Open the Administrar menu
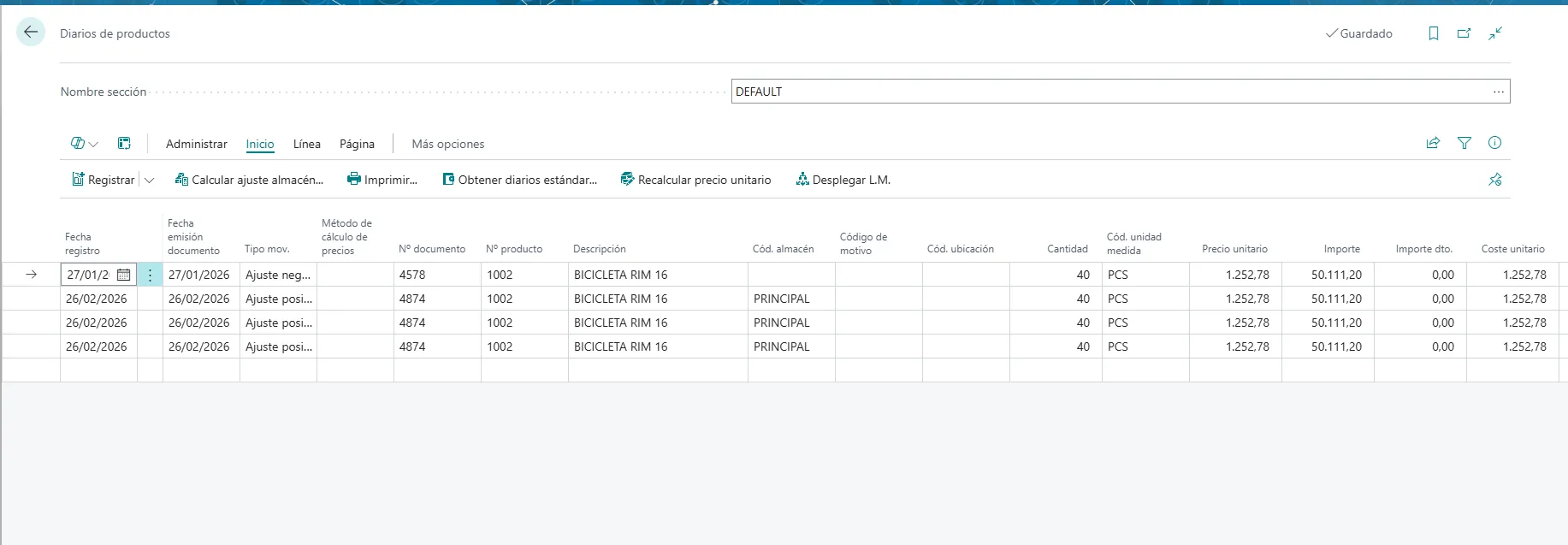 point(196,144)
